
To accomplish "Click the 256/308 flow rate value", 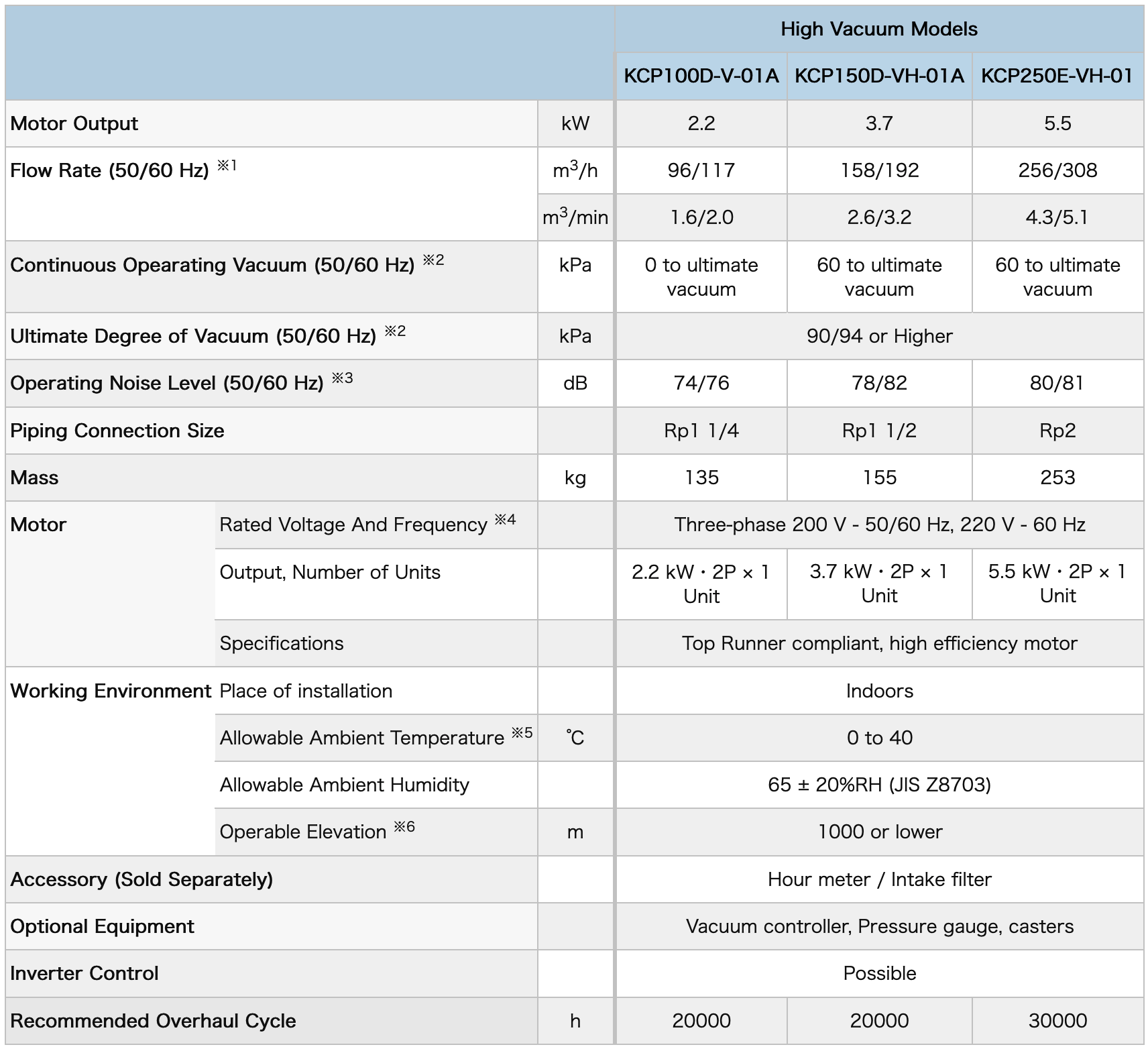I will point(1057,170).
